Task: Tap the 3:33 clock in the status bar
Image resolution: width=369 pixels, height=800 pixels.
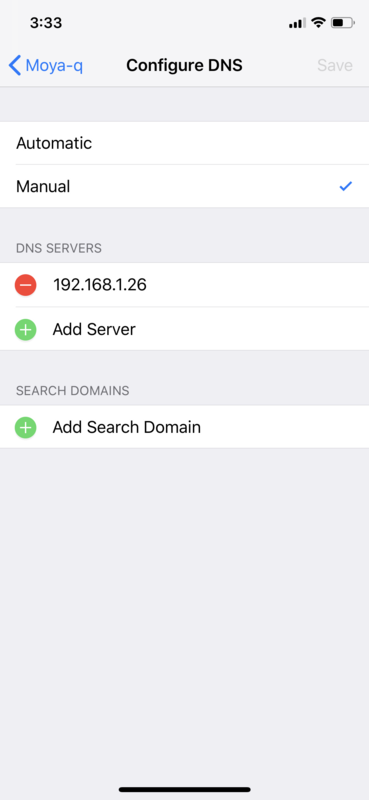Action: 46,23
